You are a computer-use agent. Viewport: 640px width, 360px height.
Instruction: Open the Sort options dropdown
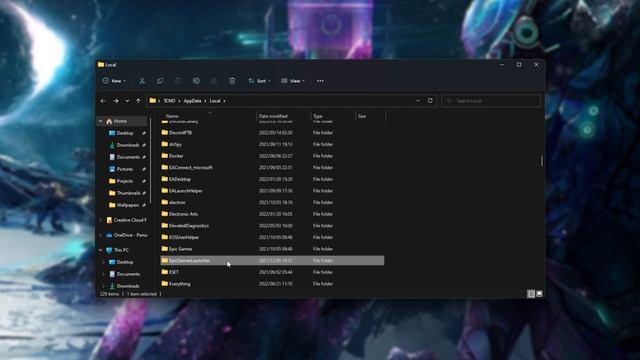click(260, 81)
